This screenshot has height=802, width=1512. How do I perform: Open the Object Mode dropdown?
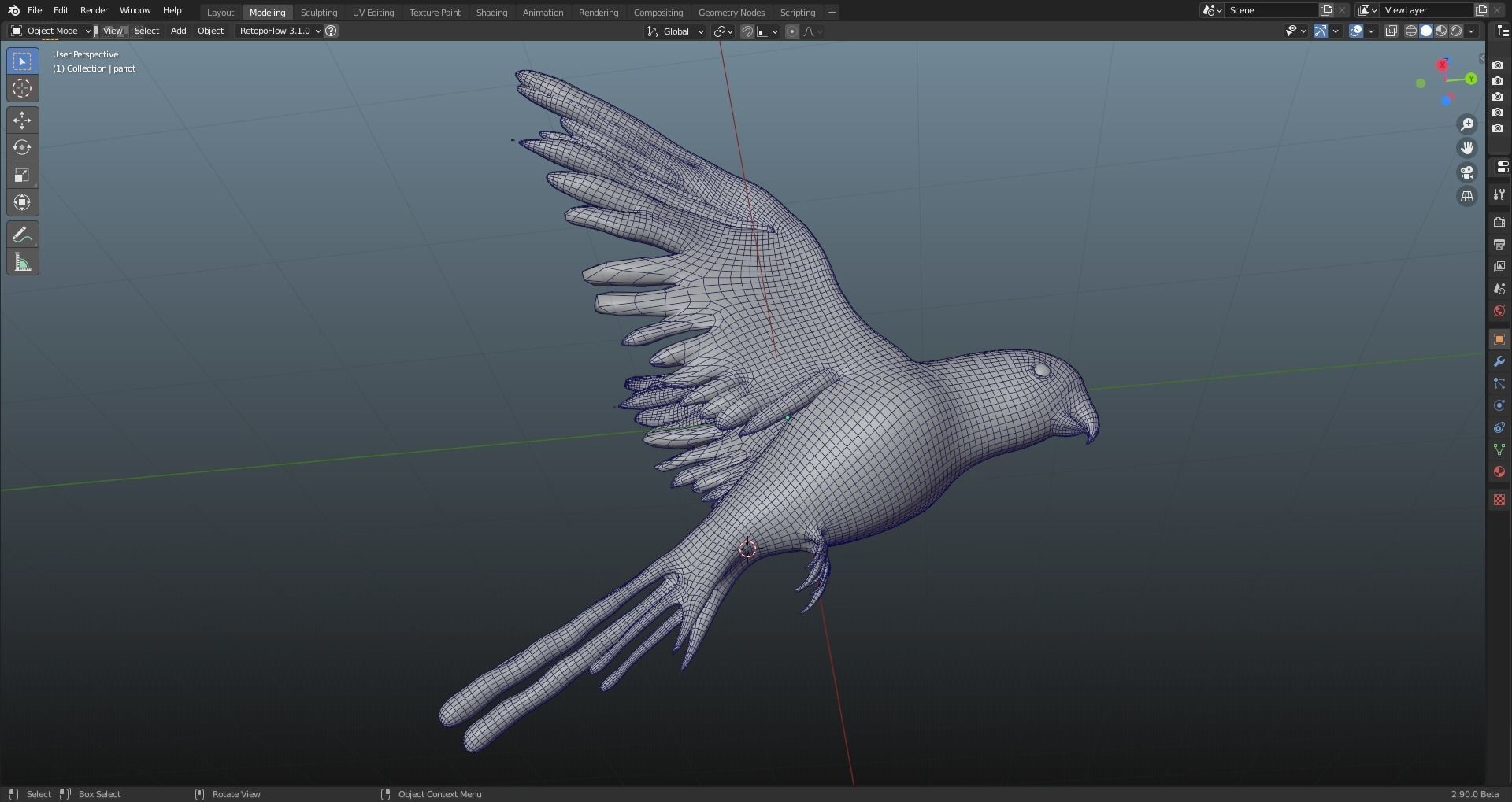coord(50,31)
